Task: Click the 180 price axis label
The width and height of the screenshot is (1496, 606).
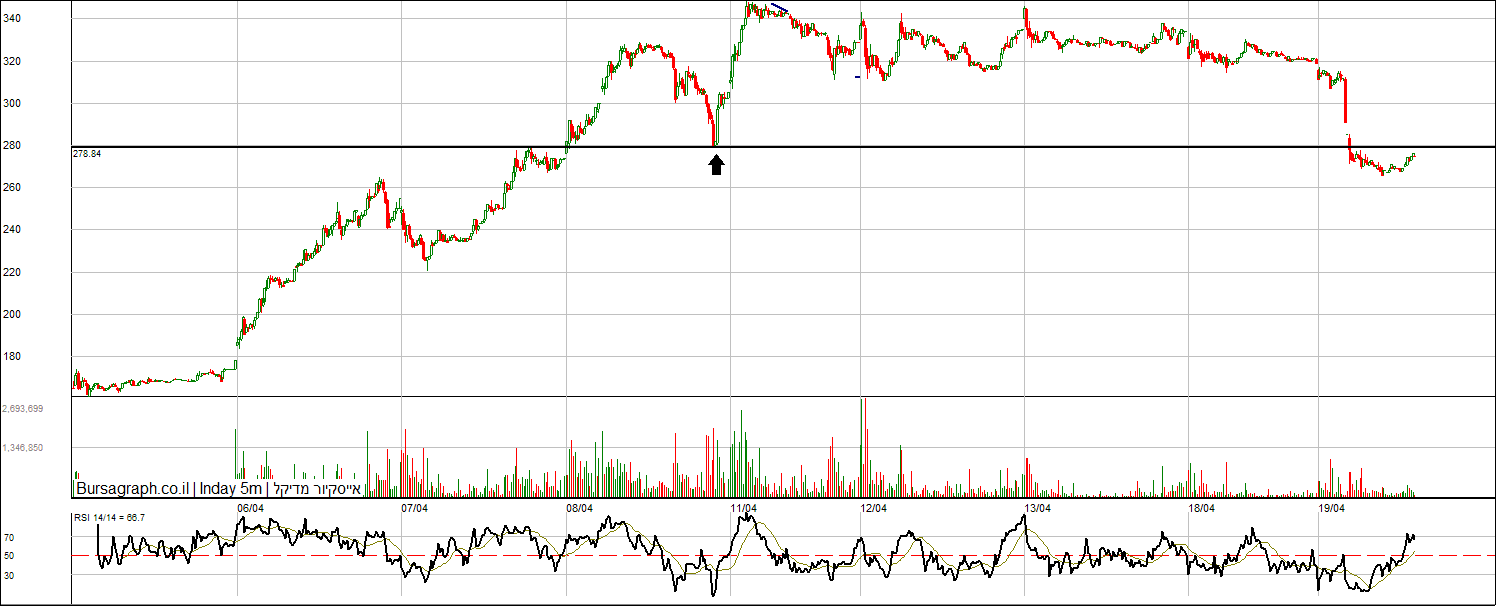Action: [x=11, y=356]
